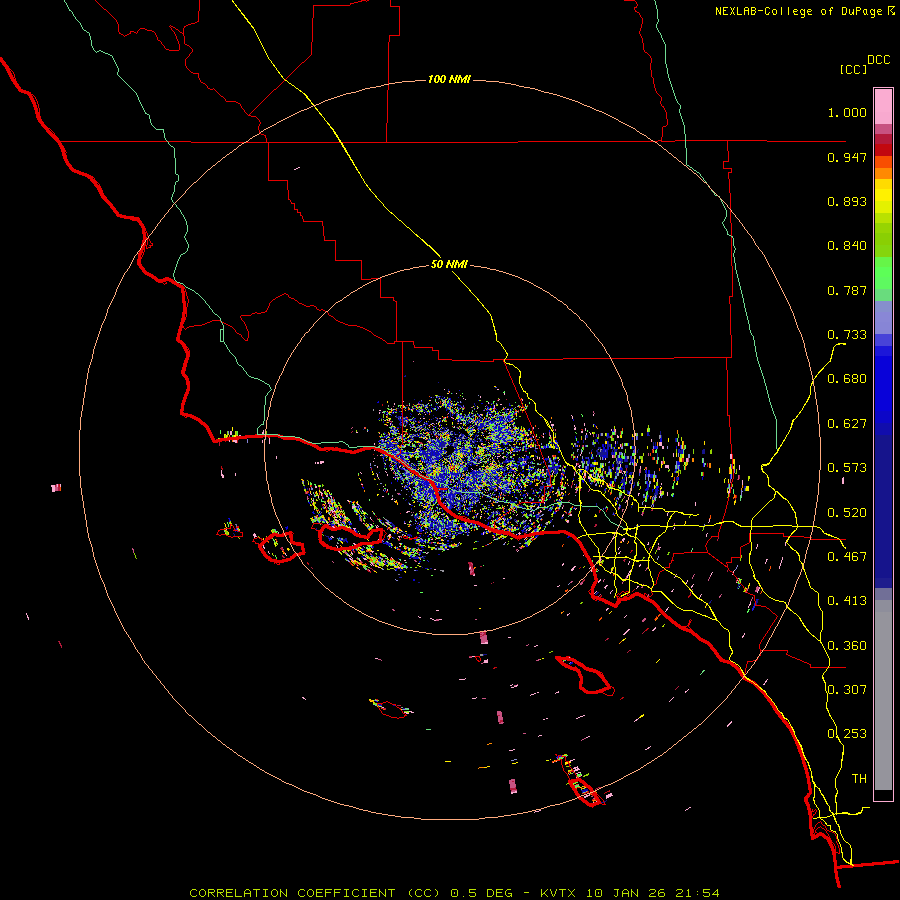This screenshot has width=900, height=900.
Task: Click the 0.573 scale value
Action: tap(847, 468)
